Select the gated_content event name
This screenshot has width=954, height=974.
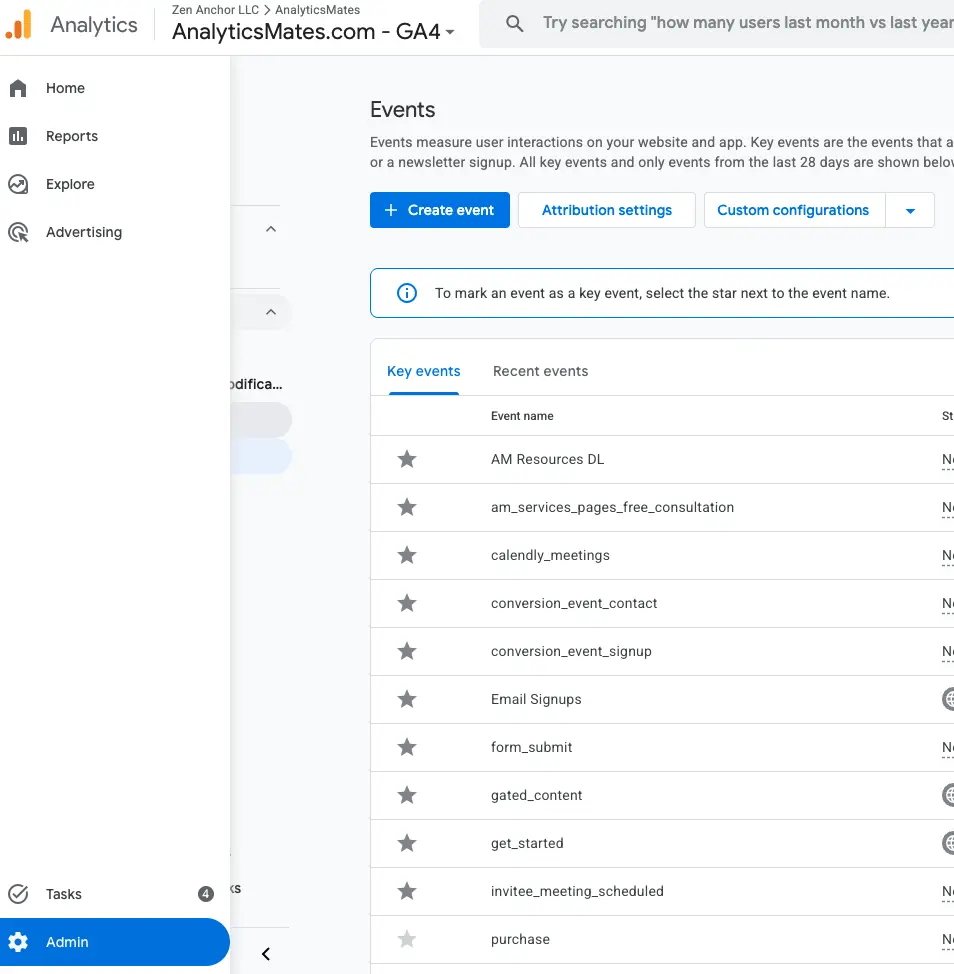[537, 795]
